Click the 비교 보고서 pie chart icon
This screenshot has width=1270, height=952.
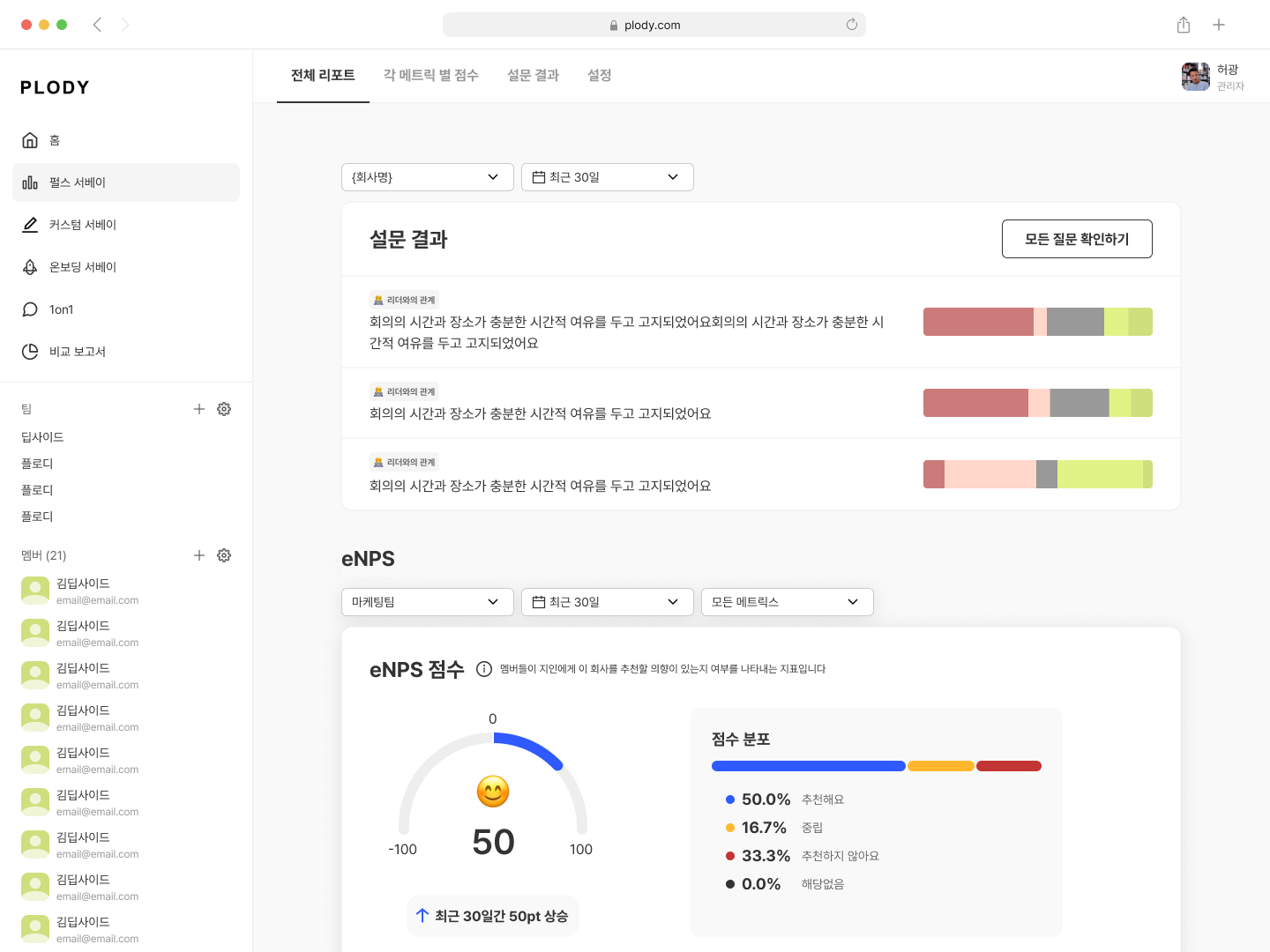click(x=30, y=352)
